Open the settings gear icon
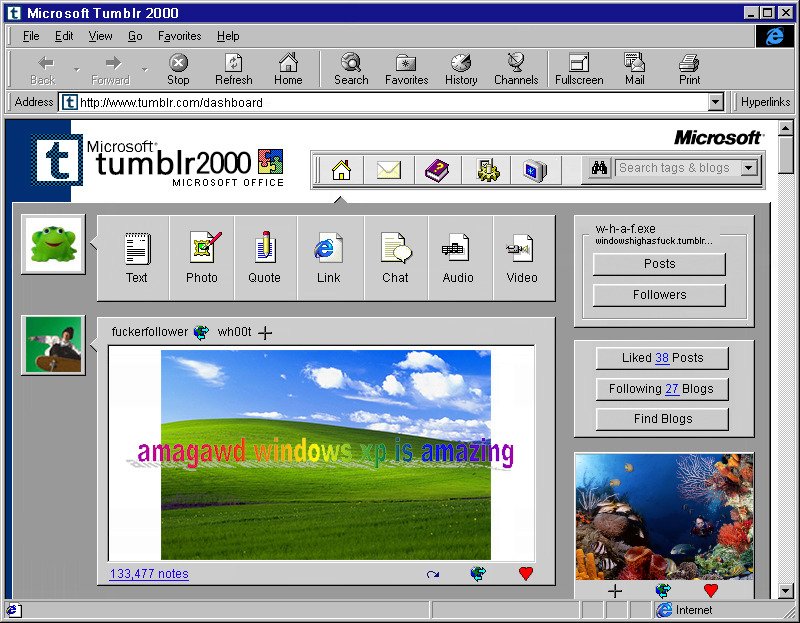Viewport: 800px width, 623px height. 488,169
